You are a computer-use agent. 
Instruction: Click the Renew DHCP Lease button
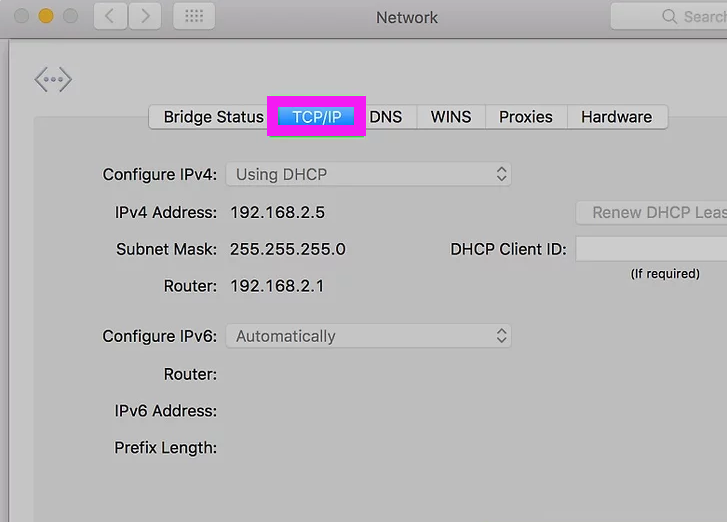(x=651, y=213)
